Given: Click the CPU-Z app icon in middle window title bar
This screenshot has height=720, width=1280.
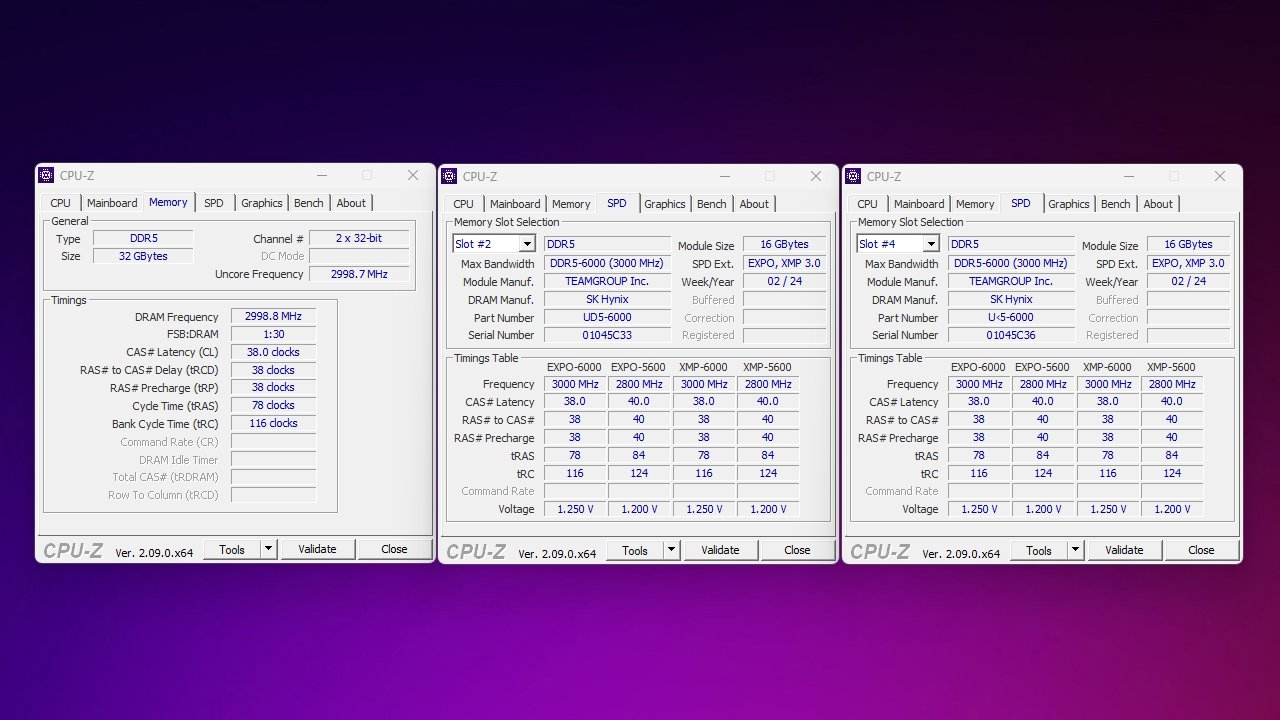Looking at the screenshot, I should pyautogui.click(x=449, y=176).
